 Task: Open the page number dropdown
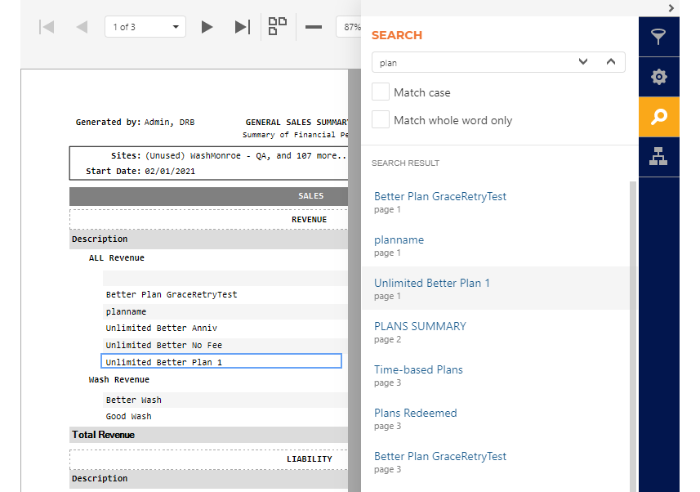click(145, 27)
